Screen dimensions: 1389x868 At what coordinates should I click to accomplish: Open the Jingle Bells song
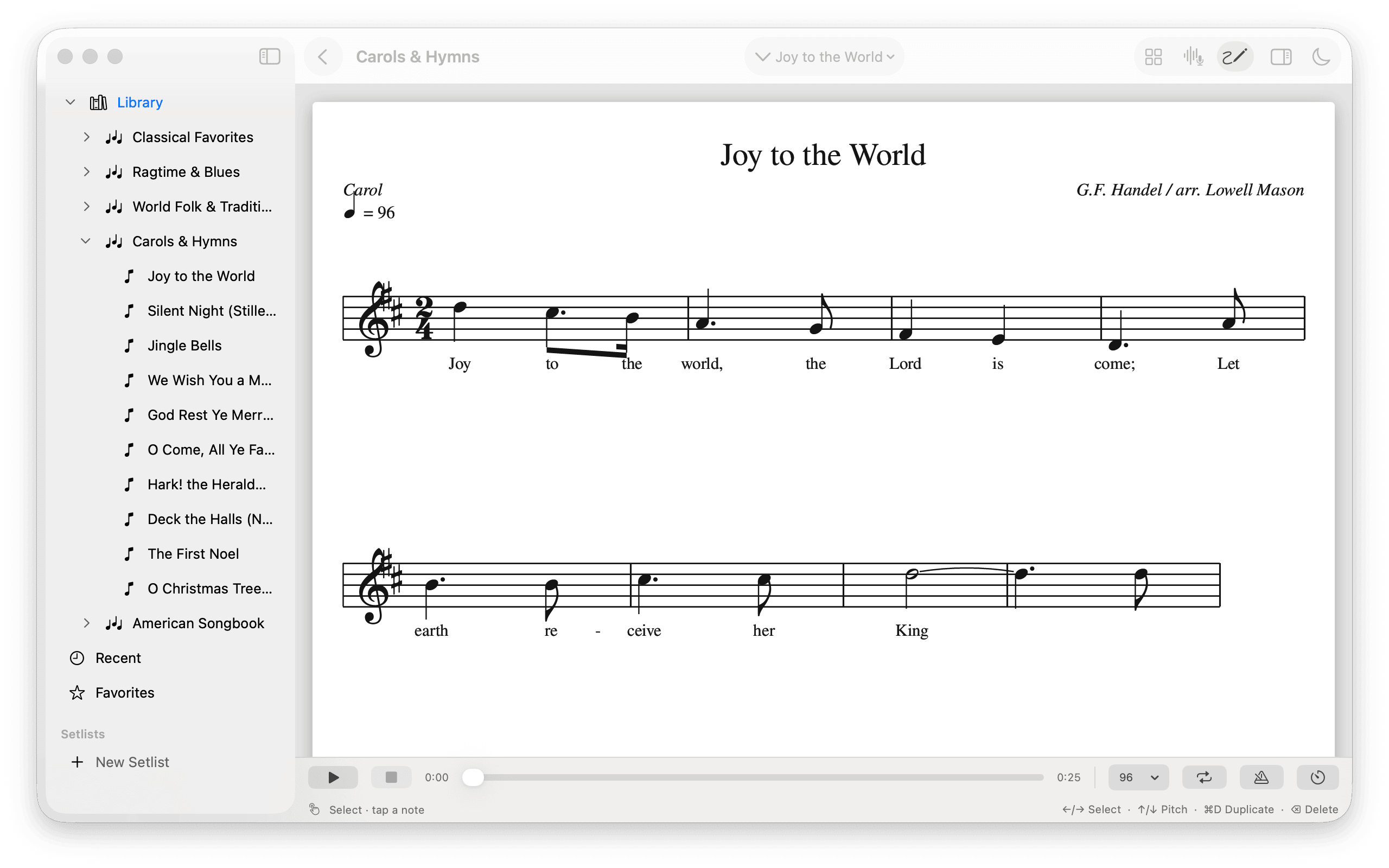pos(184,346)
